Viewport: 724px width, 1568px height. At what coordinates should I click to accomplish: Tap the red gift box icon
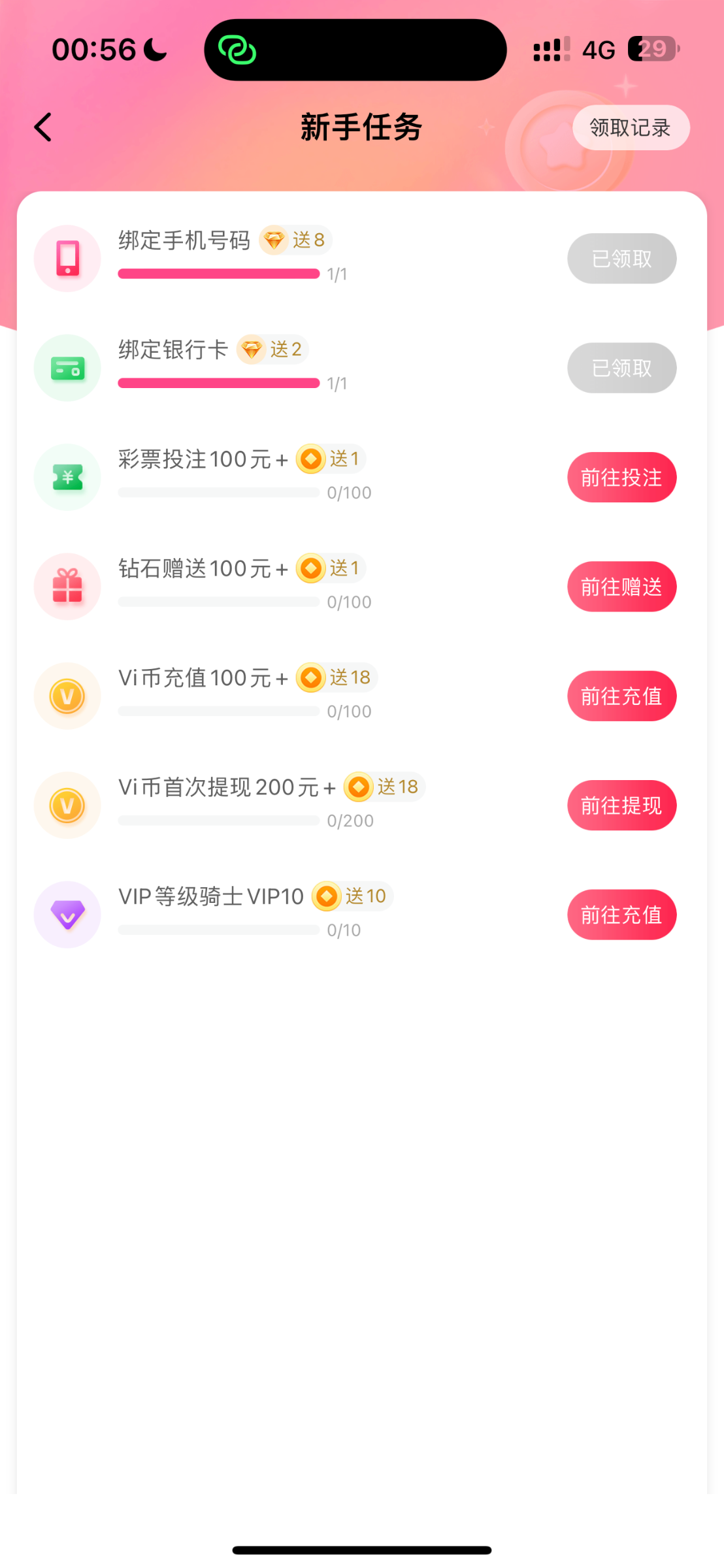click(67, 587)
